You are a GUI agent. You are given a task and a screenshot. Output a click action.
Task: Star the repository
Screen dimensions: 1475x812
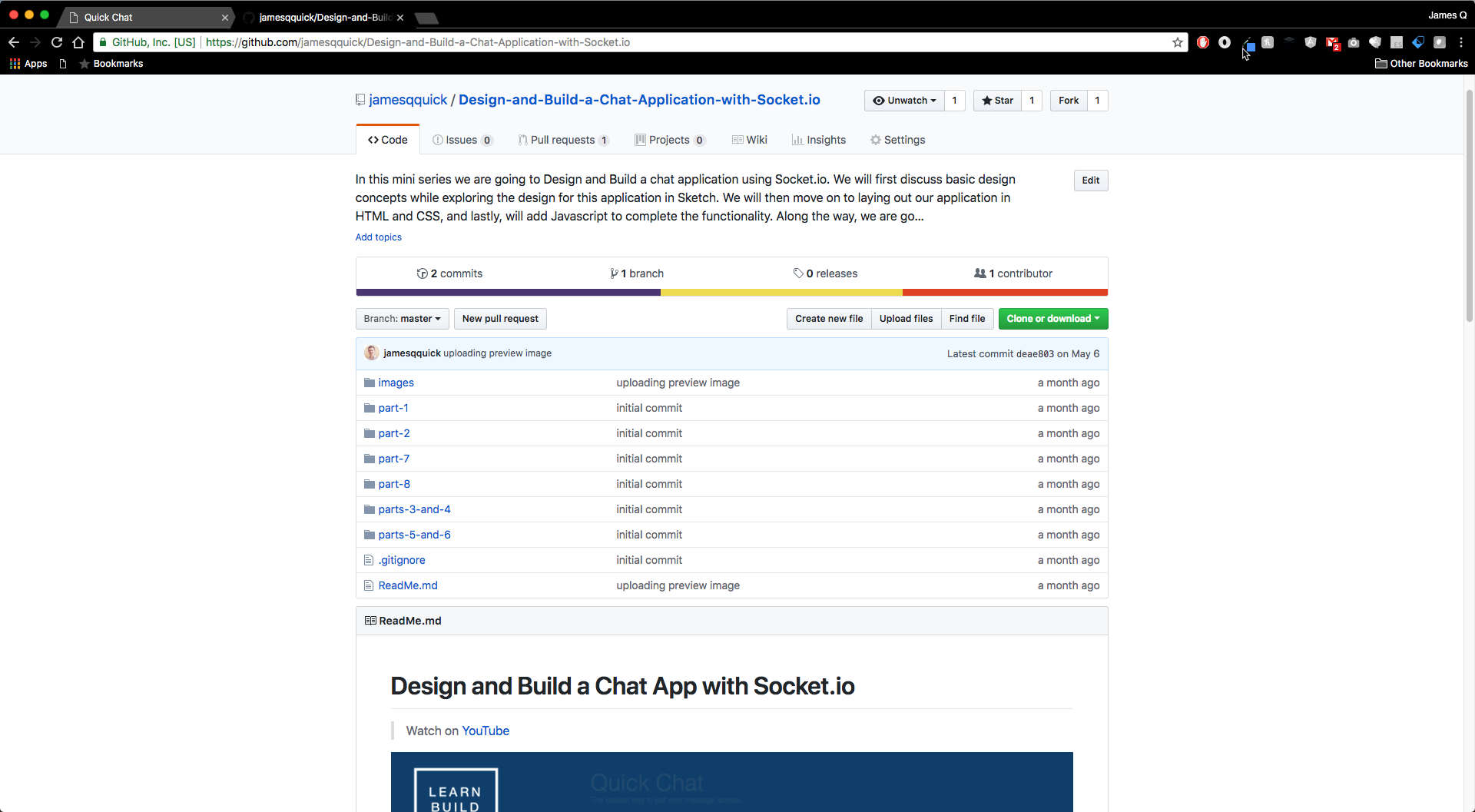click(x=997, y=101)
